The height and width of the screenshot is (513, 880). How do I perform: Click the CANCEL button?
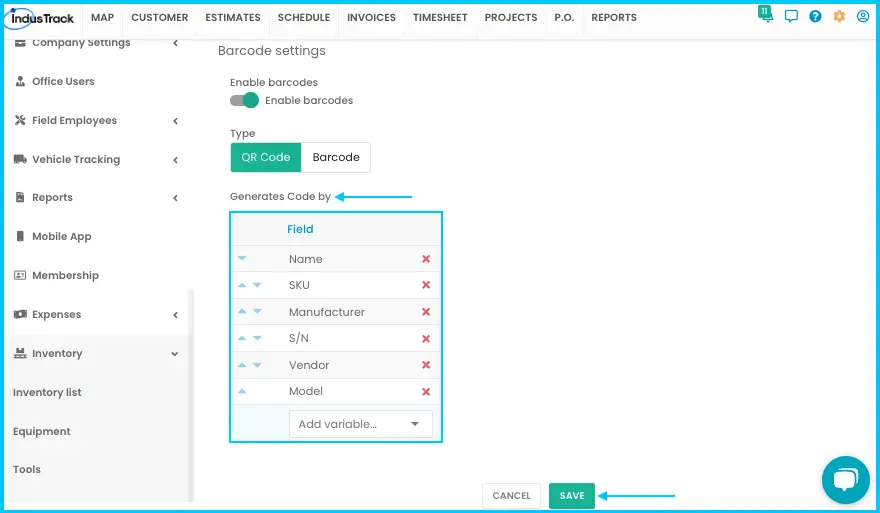click(x=511, y=496)
